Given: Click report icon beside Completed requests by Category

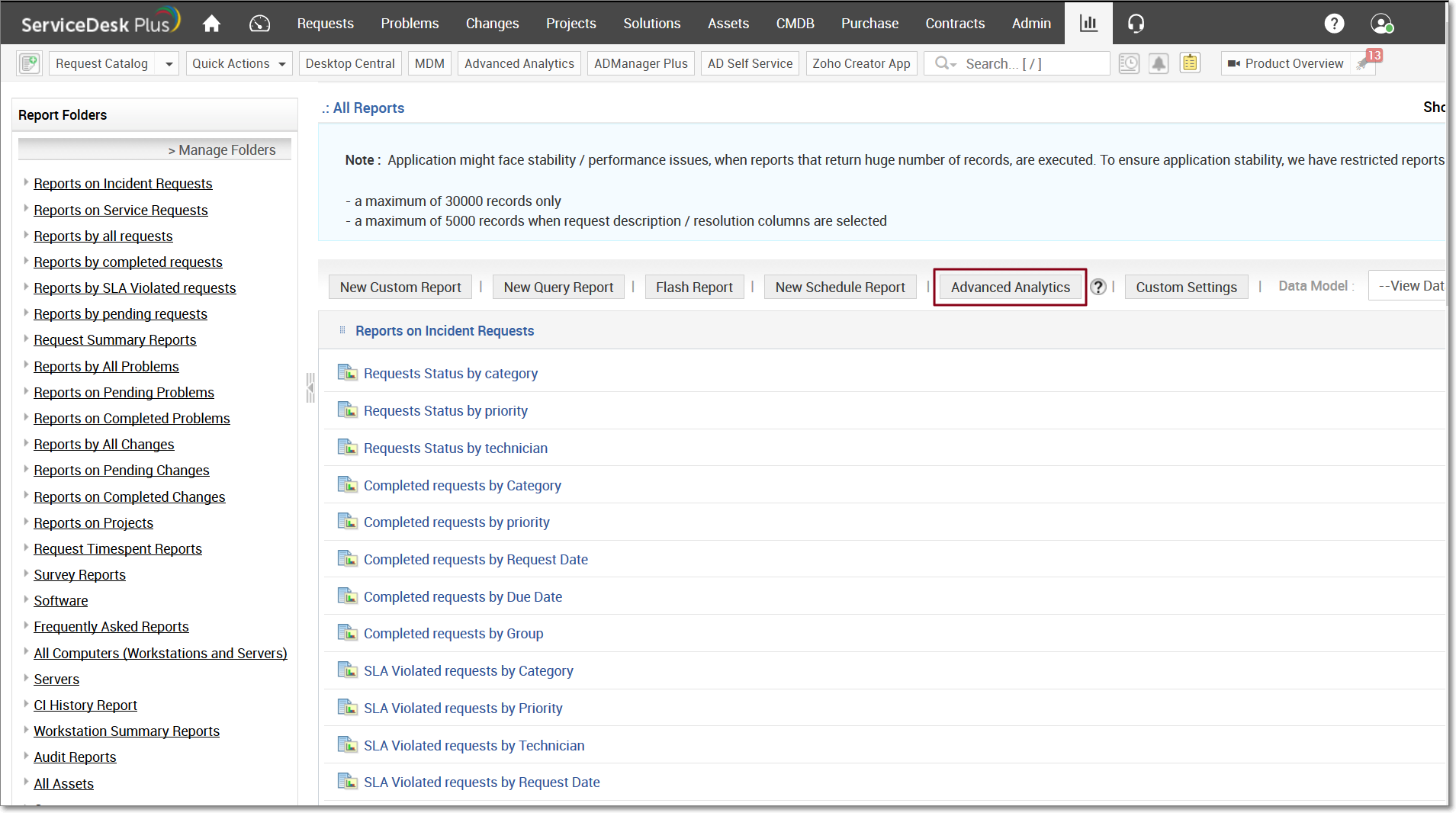Looking at the screenshot, I should point(348,484).
